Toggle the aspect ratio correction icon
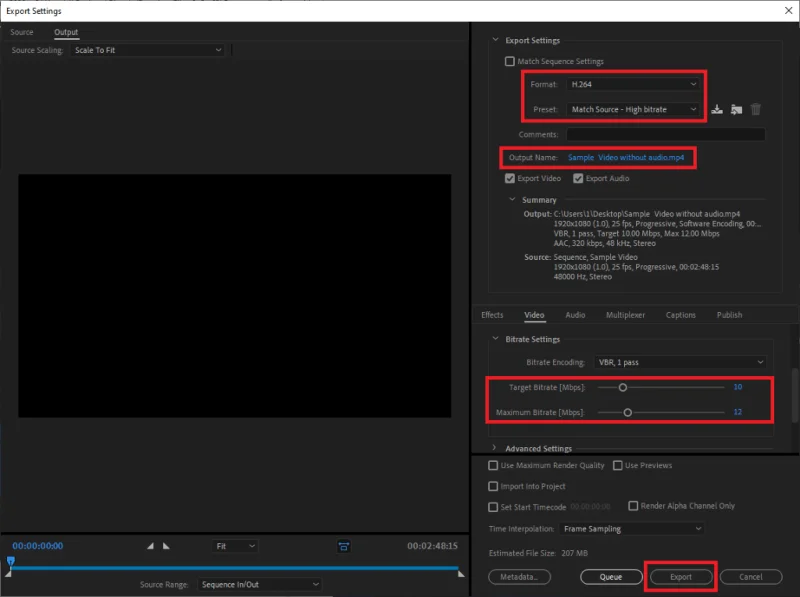 tap(344, 546)
